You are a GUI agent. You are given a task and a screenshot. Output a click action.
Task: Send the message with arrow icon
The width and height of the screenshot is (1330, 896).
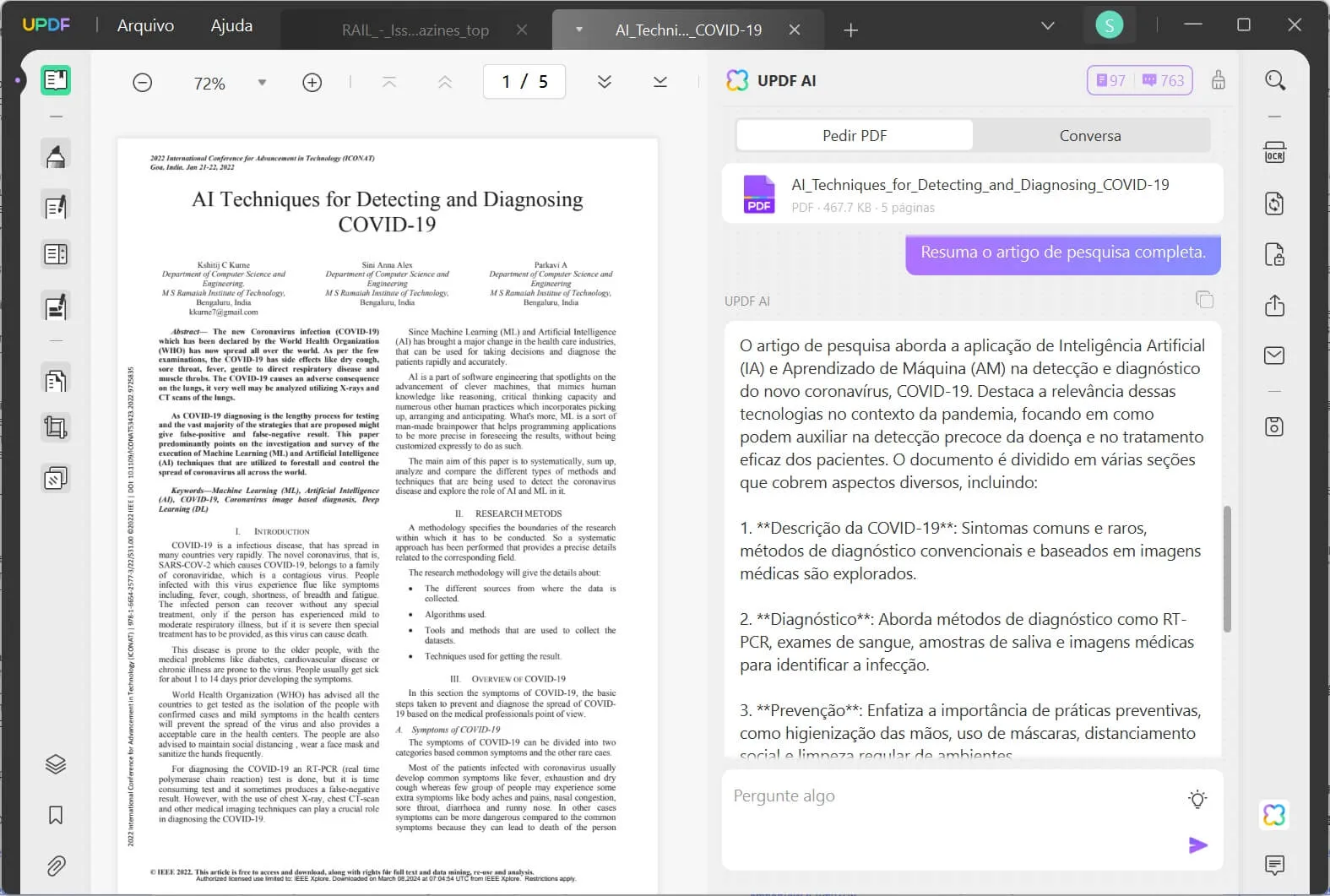point(1197,845)
